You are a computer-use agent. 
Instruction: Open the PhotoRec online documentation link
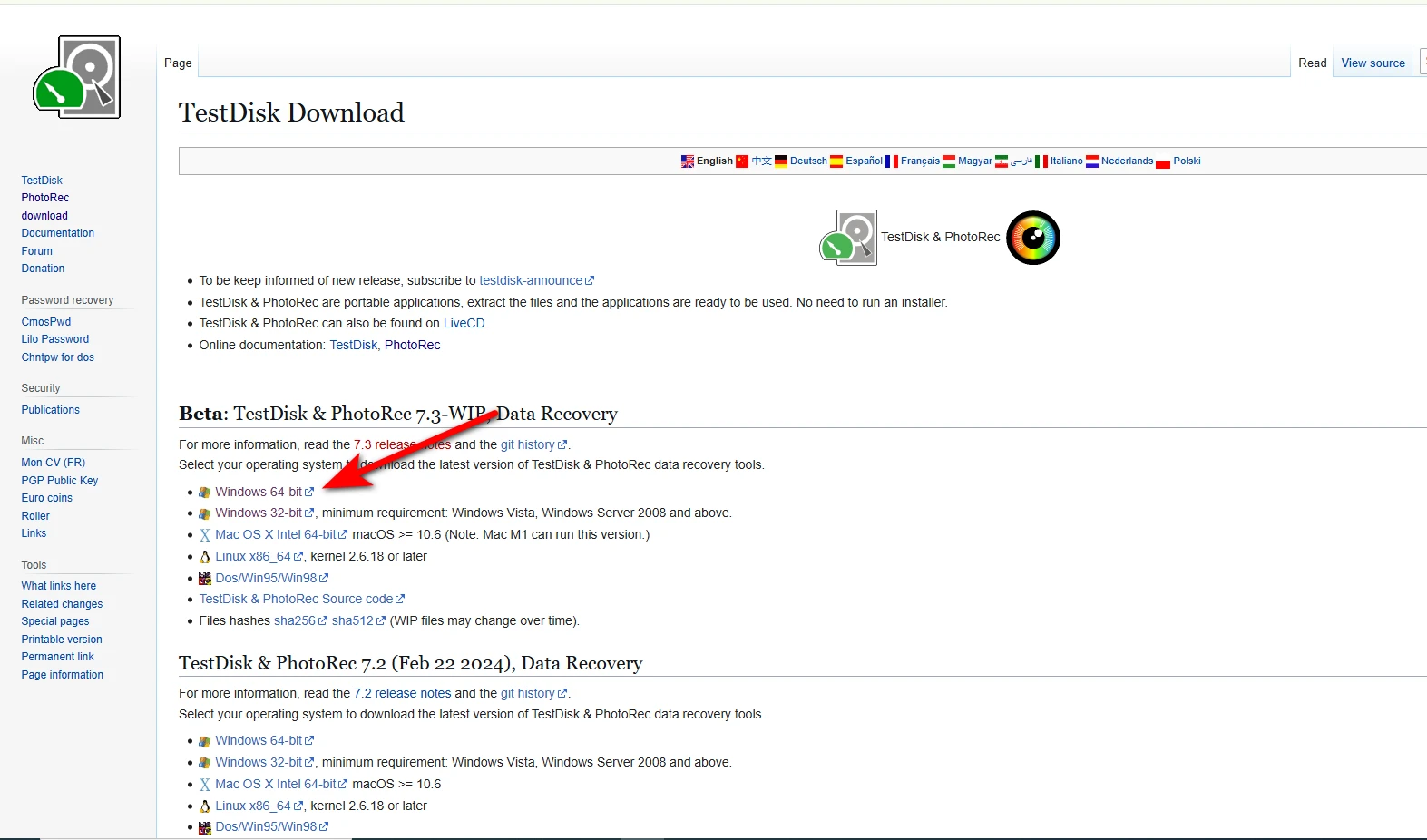(x=412, y=345)
